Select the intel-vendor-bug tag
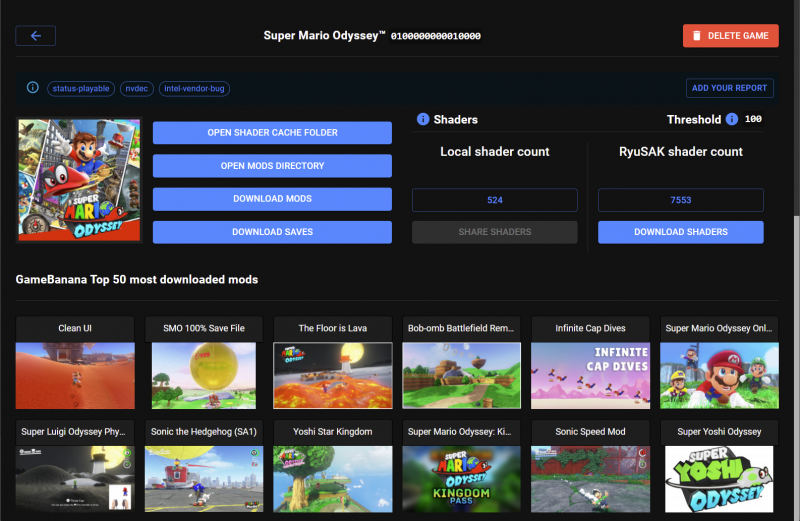The image size is (800, 521). coord(194,88)
